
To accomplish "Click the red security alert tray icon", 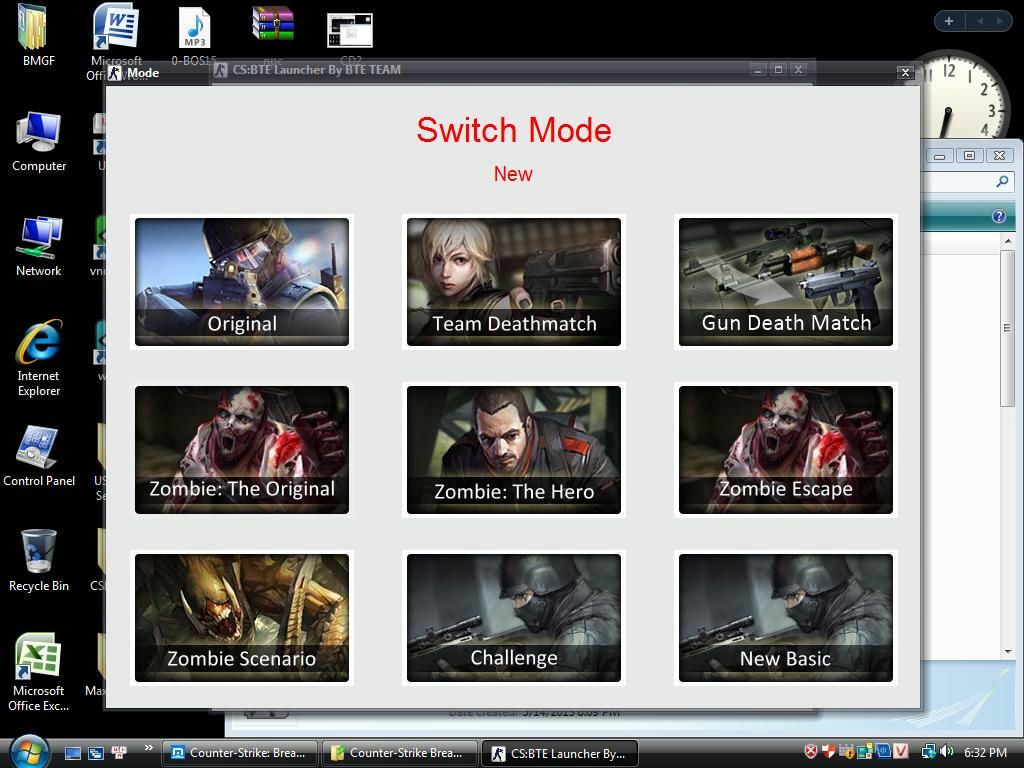I will [x=810, y=752].
